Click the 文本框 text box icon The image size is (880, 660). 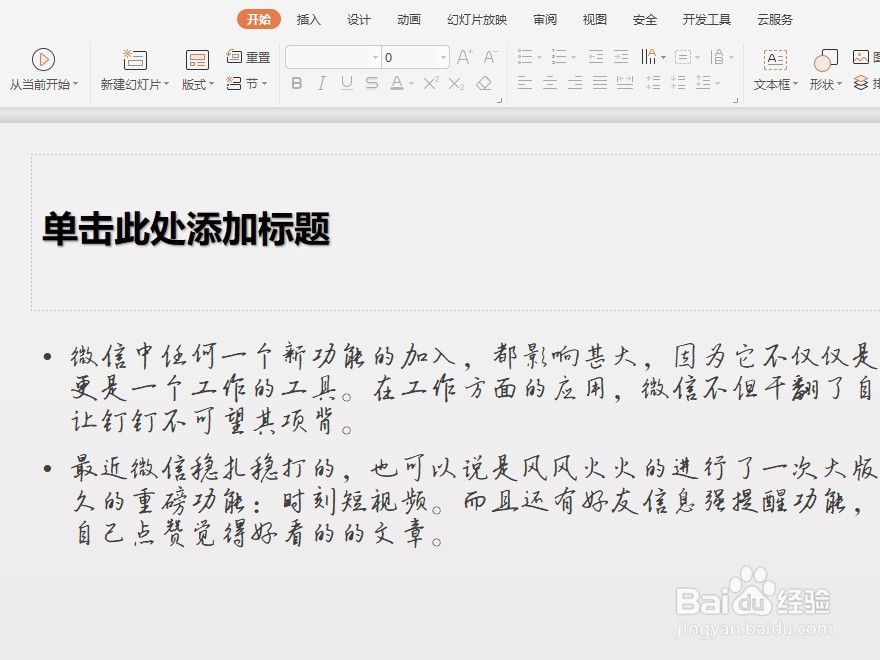tap(775, 59)
